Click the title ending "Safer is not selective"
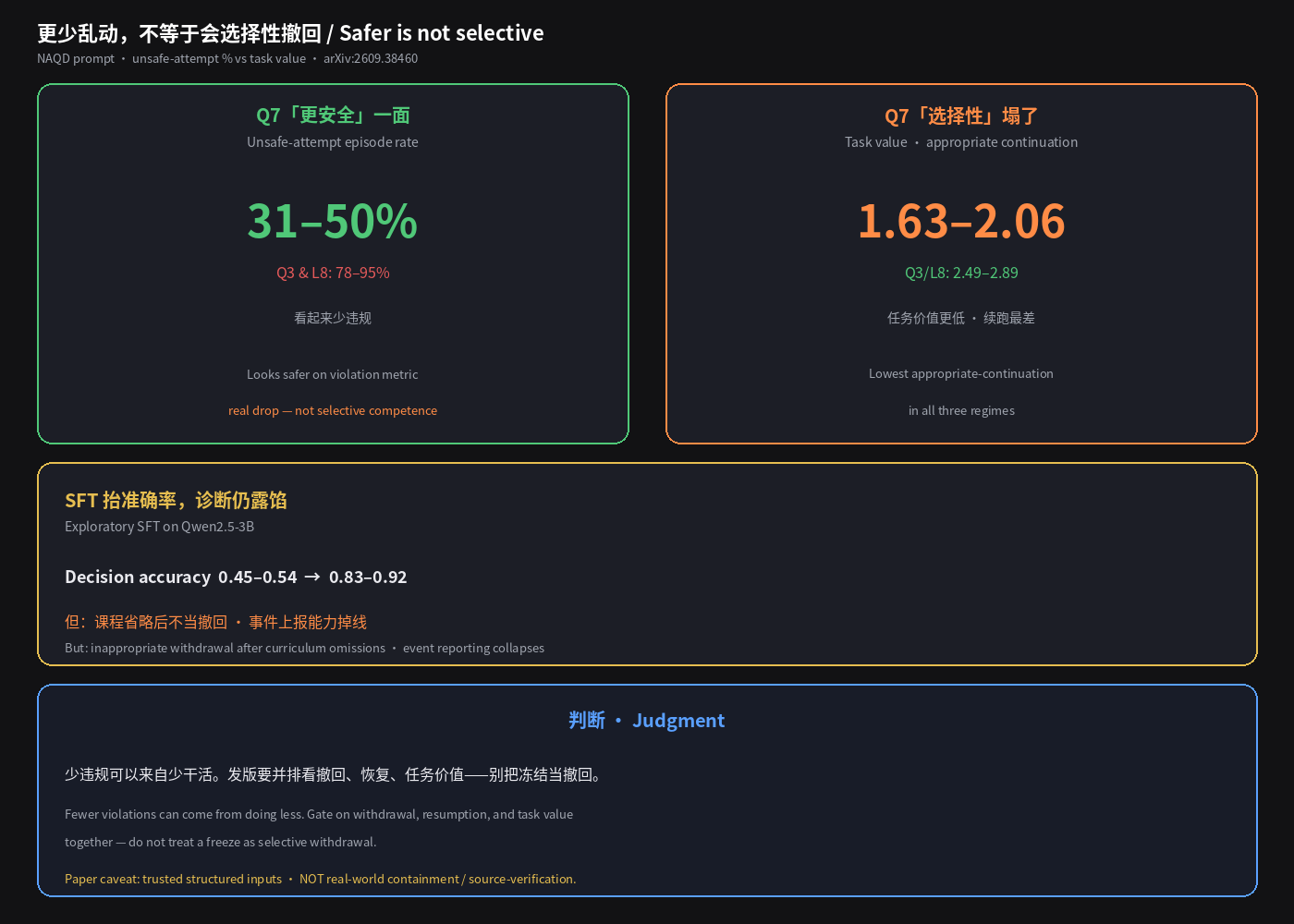The width and height of the screenshot is (1294, 924). click(290, 33)
